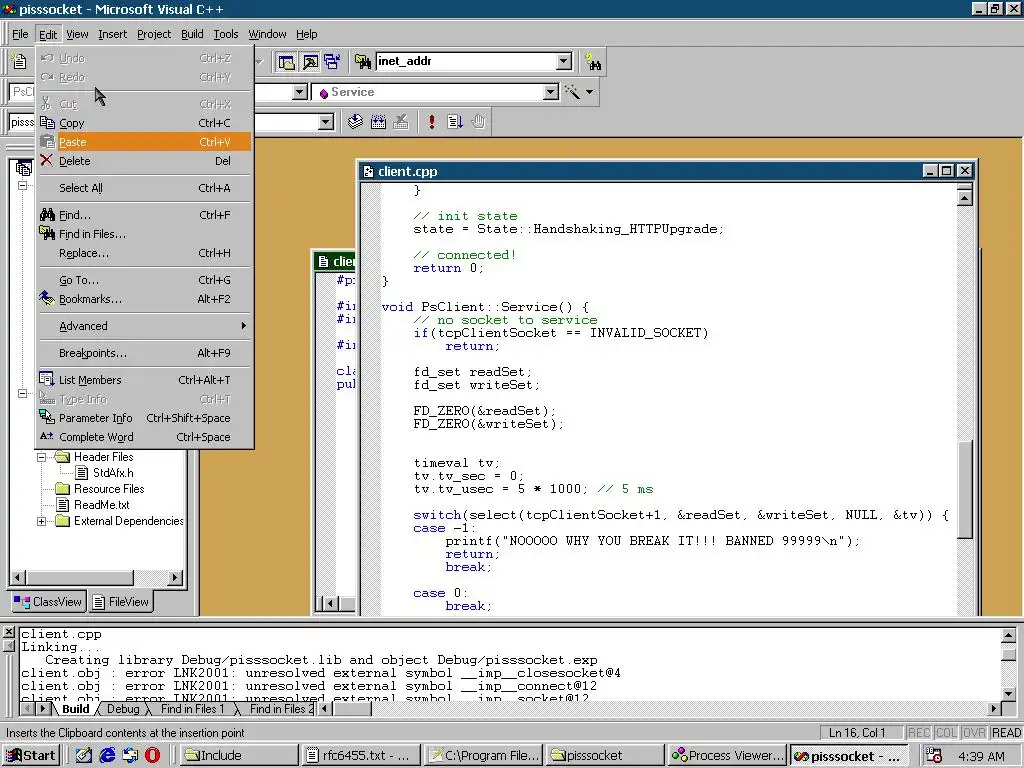Click the client.cpp vertical scrollbar thumb

tap(965, 489)
